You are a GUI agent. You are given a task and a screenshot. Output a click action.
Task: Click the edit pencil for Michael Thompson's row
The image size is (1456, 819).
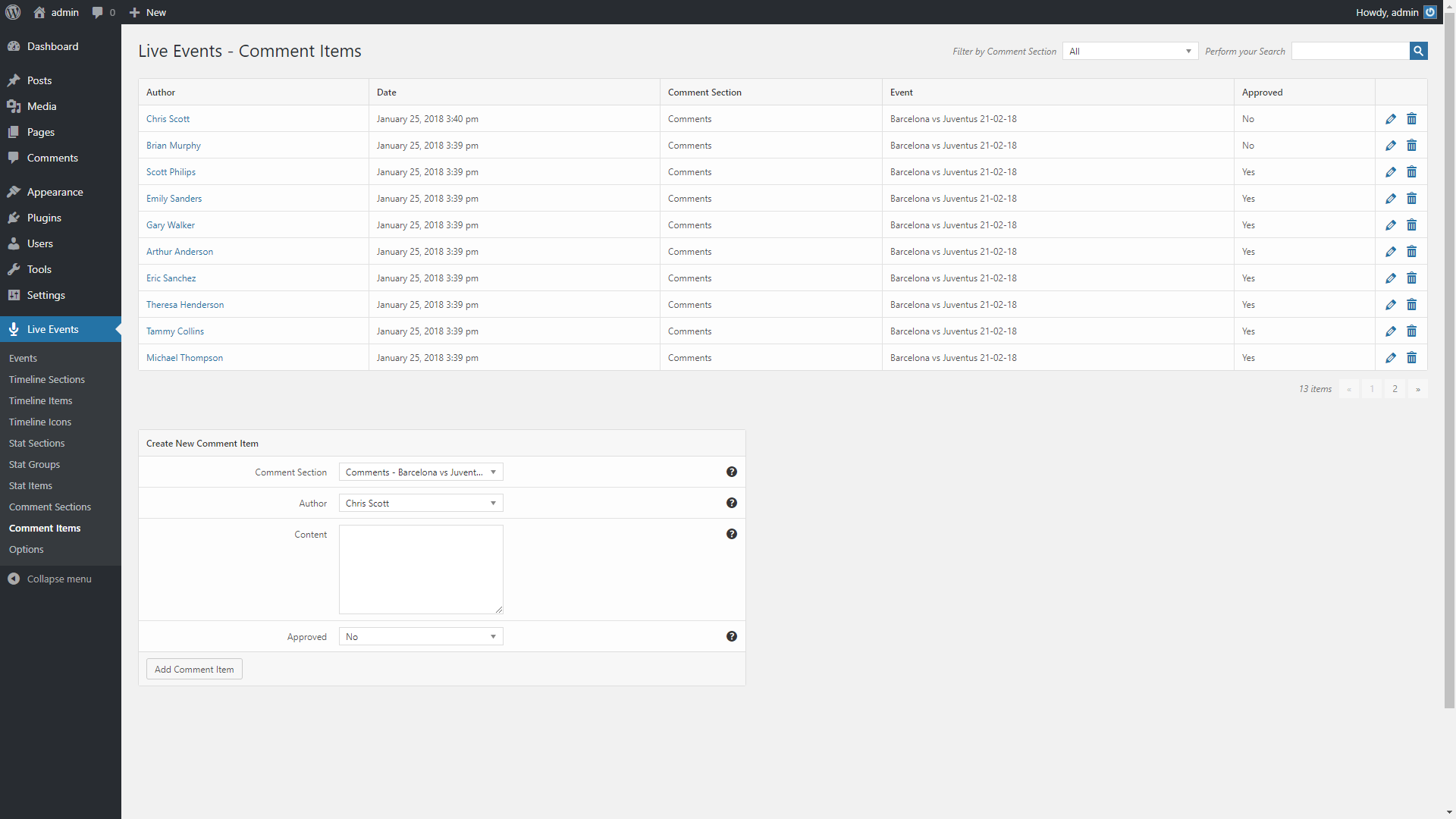(x=1391, y=357)
